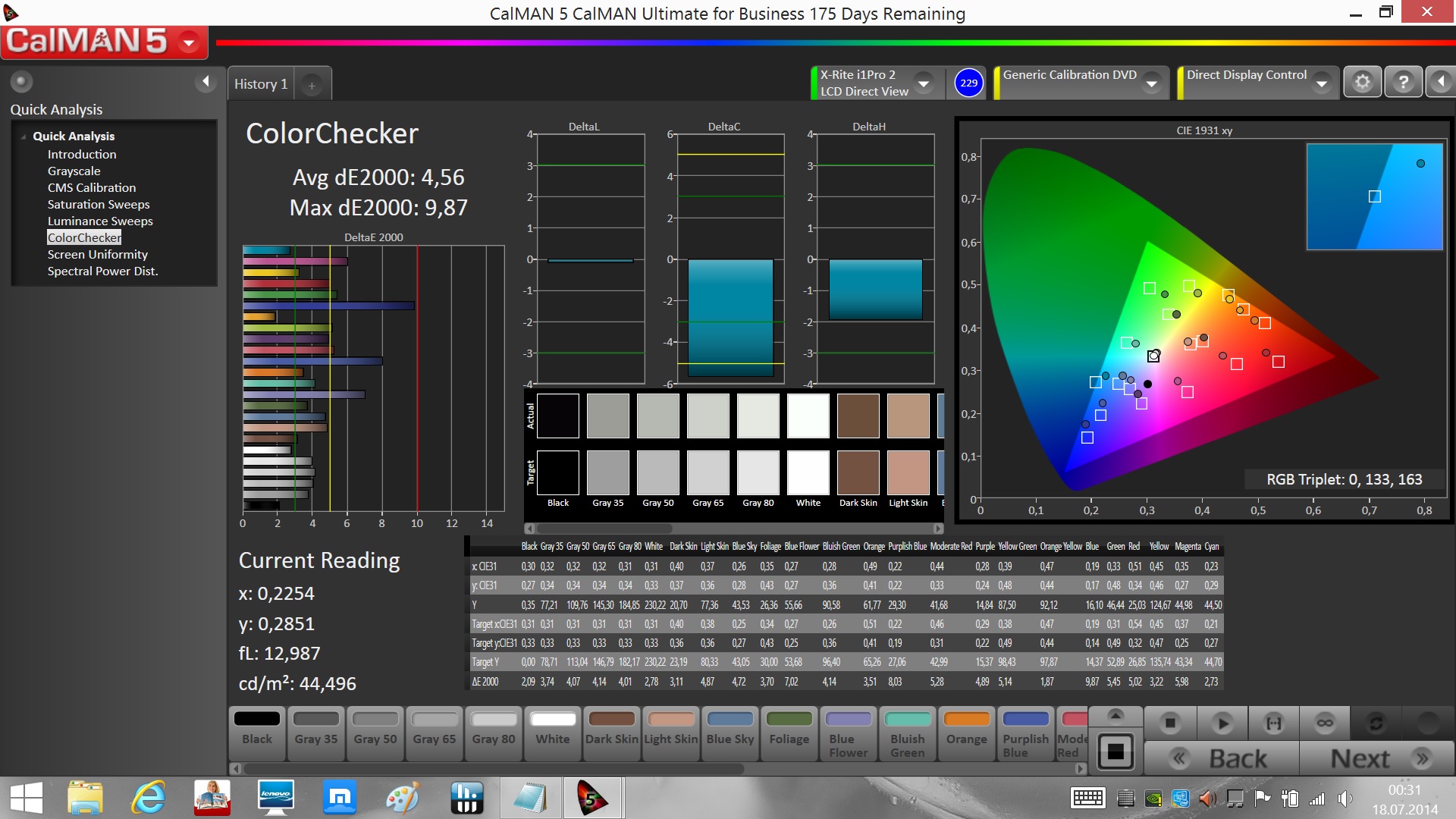Open settings via the gear icon
This screenshot has width=1456, height=819.
(x=1362, y=82)
